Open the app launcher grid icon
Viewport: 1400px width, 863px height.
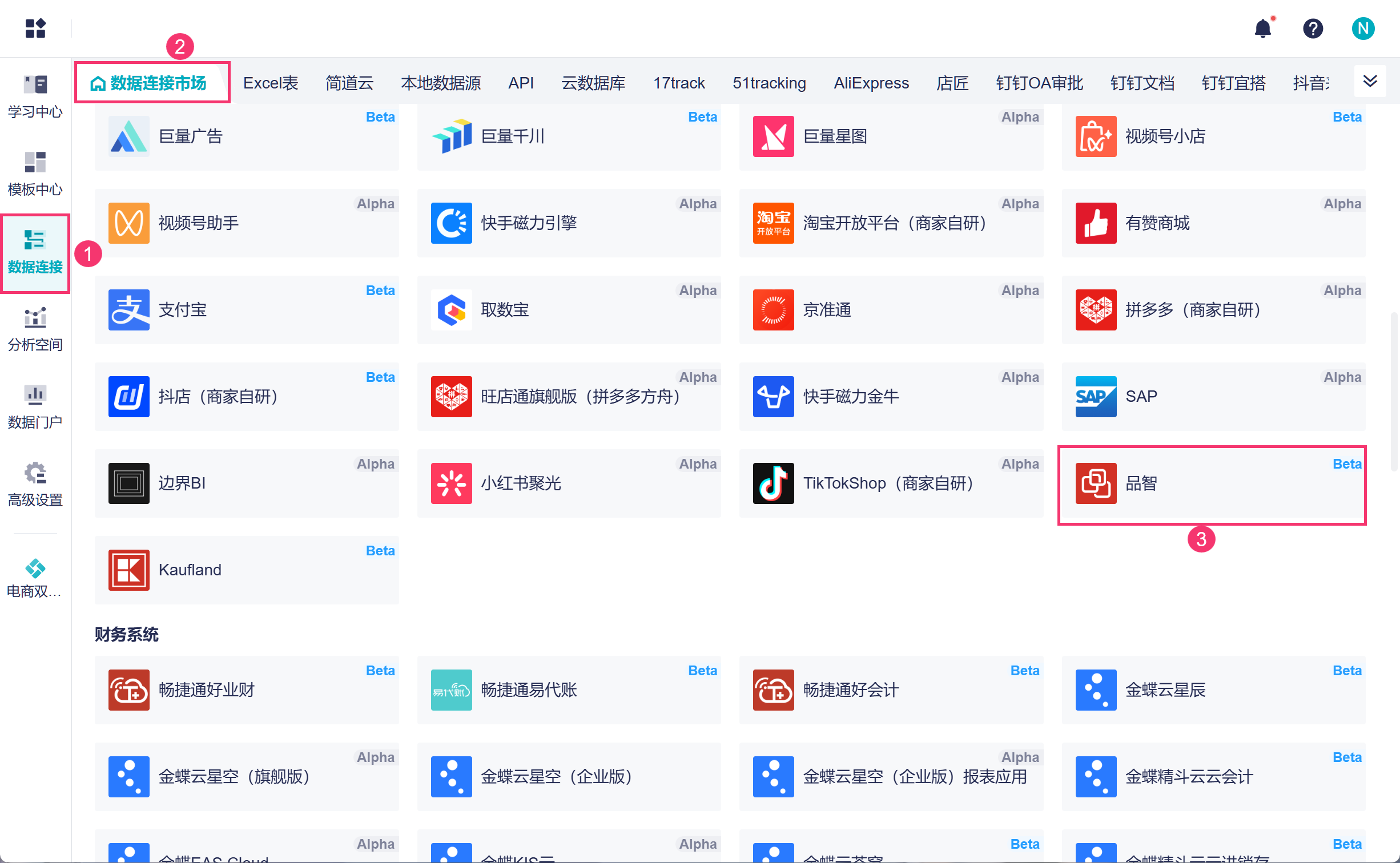click(35, 28)
